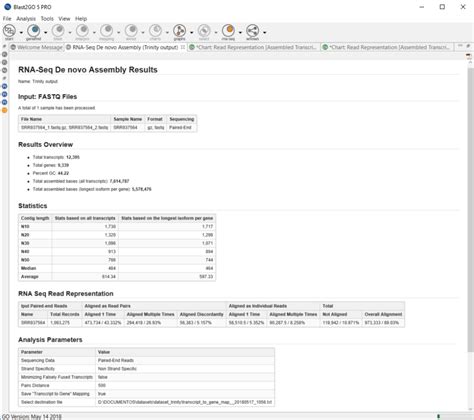Open the graphs dropdown arrow
Image resolution: width=474 pixels, height=420 pixels.
(191, 32)
